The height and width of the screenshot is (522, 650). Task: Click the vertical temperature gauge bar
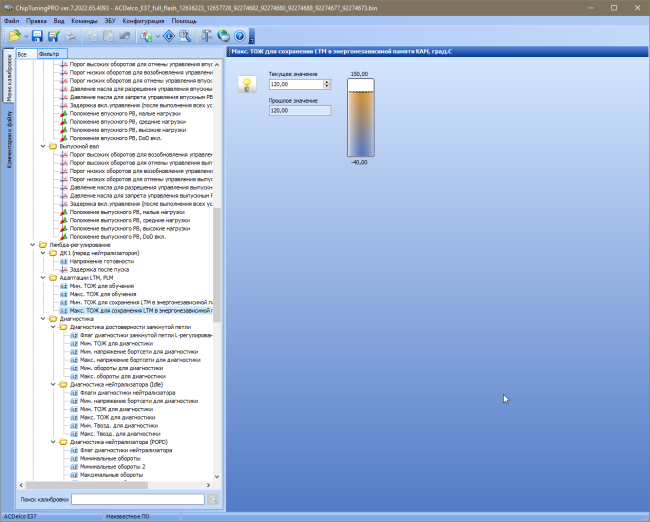click(361, 118)
